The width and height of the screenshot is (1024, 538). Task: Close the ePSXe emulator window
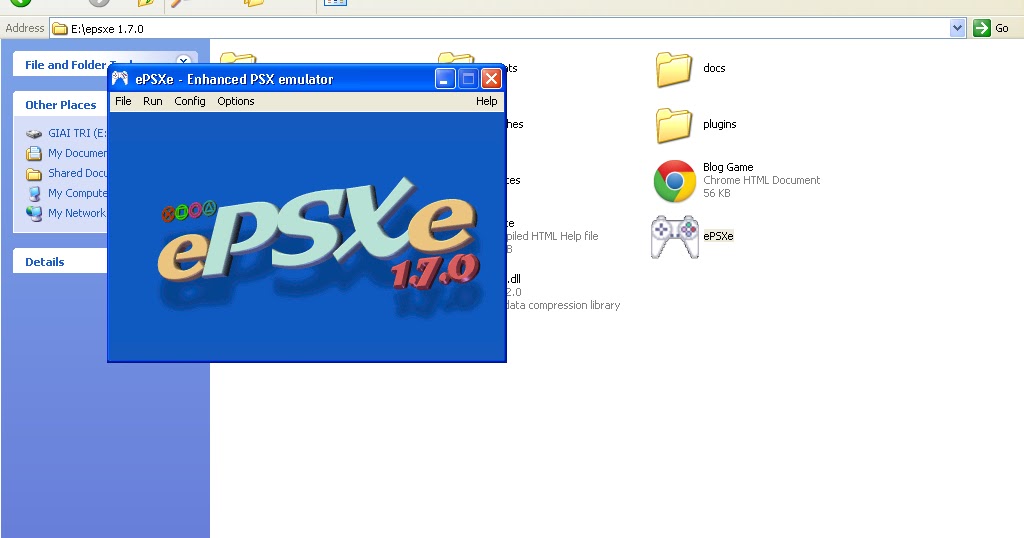491,79
